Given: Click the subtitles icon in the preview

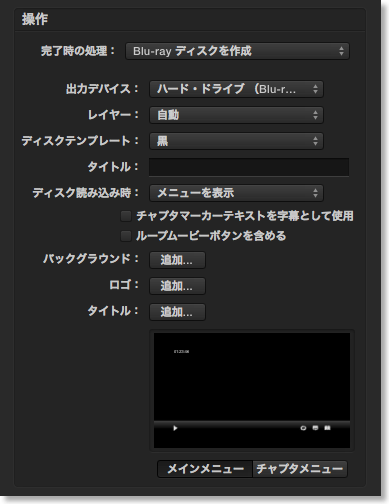Looking at the screenshot, I should pyautogui.click(x=315, y=428).
